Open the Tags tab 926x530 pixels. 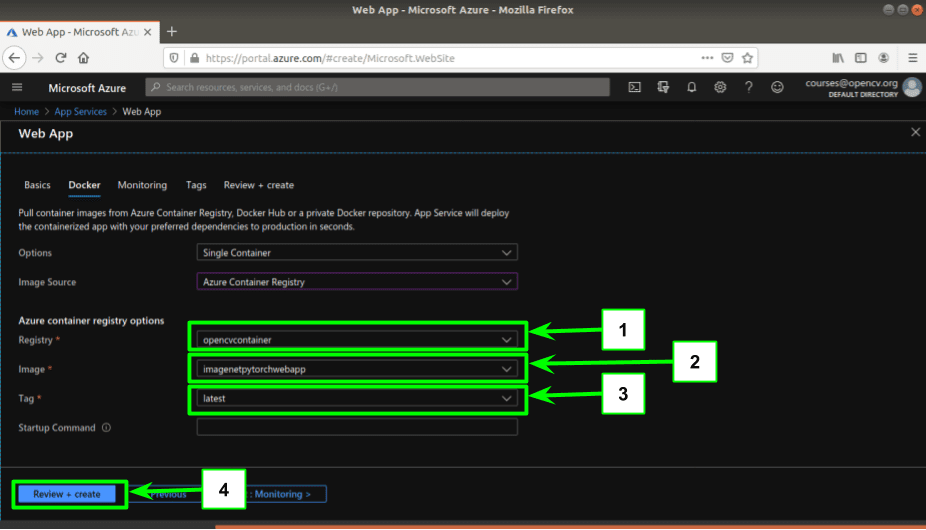[196, 185]
